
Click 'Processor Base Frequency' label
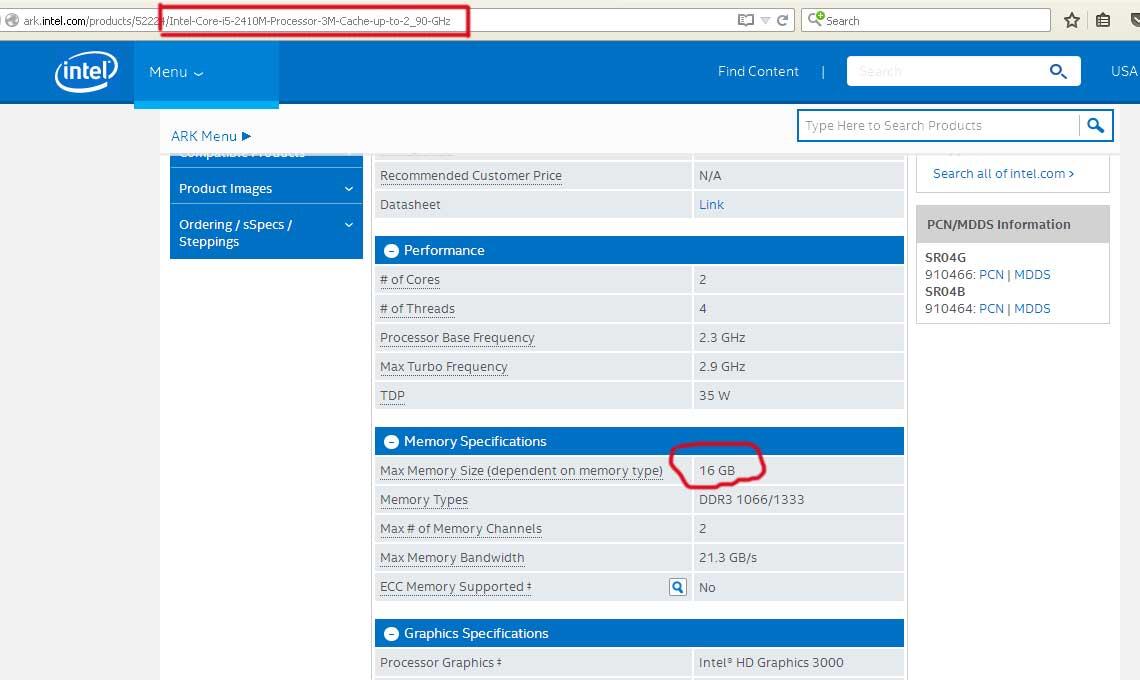pyautogui.click(x=457, y=337)
